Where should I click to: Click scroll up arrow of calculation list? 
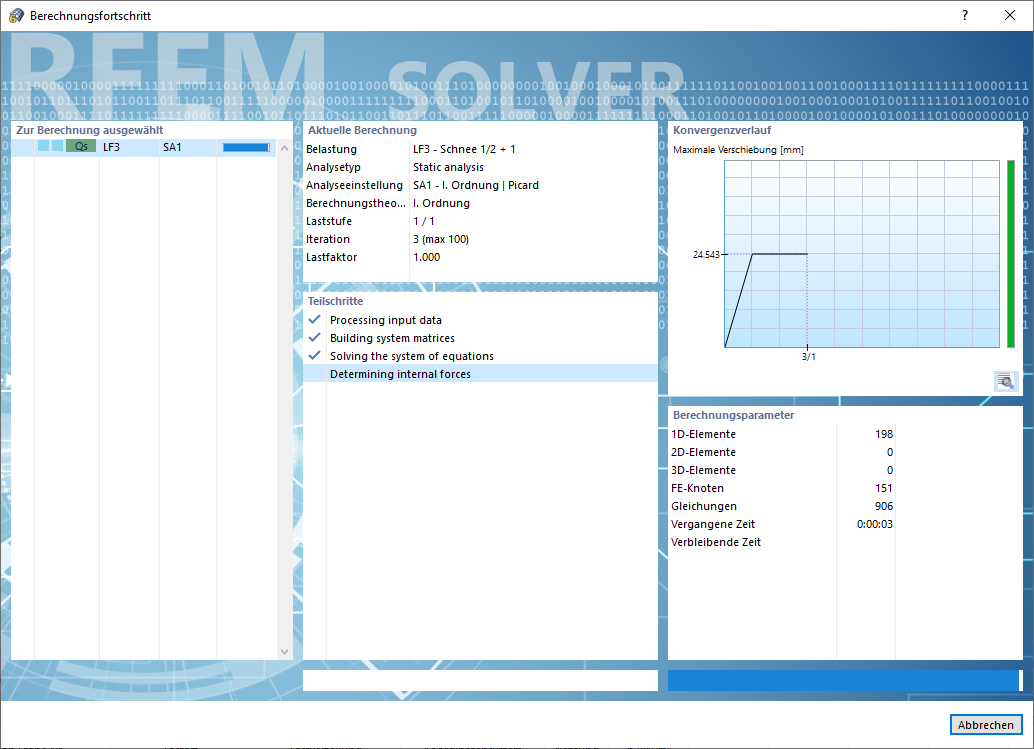pos(284,148)
